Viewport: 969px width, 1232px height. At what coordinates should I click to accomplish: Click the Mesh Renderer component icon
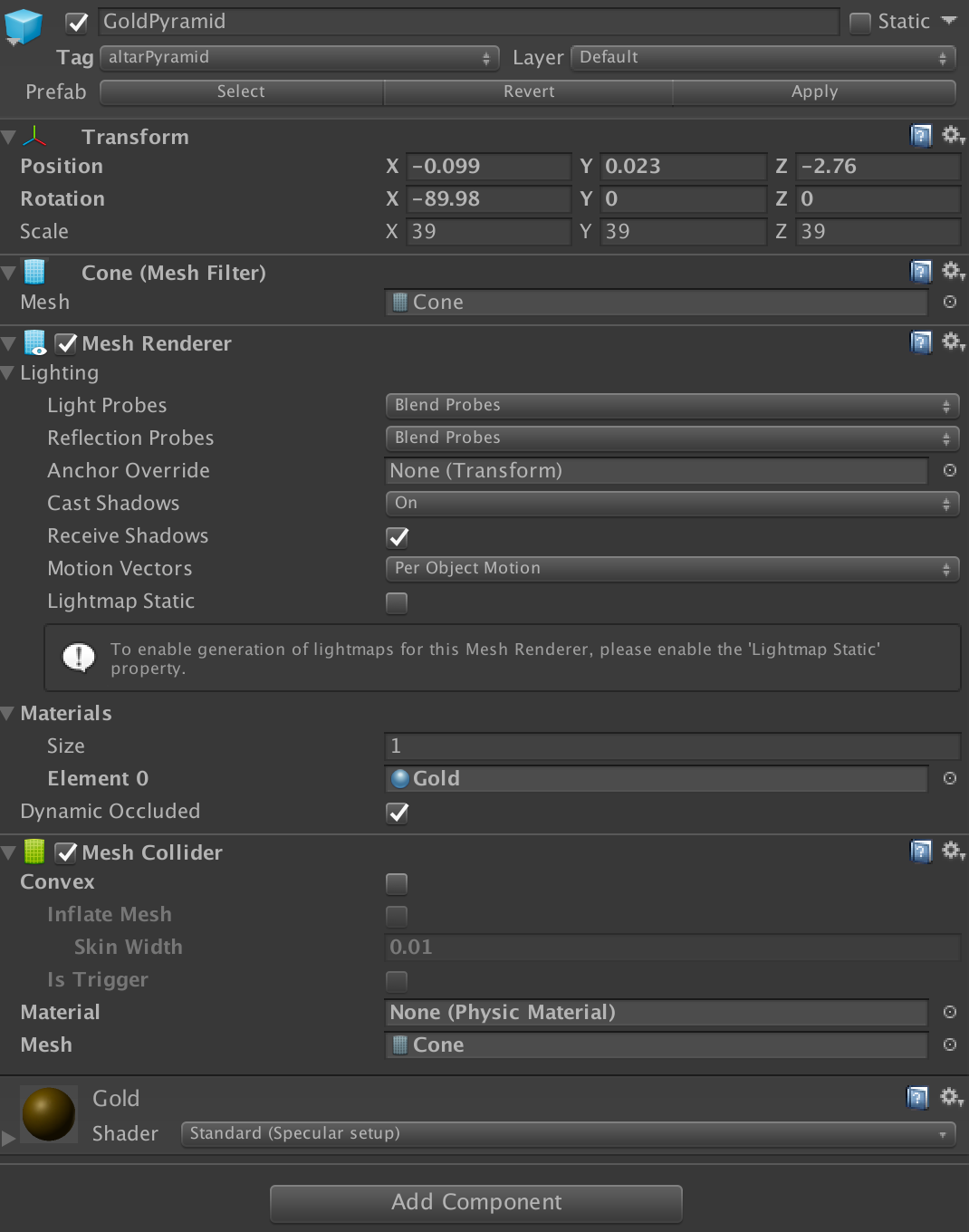point(34,343)
